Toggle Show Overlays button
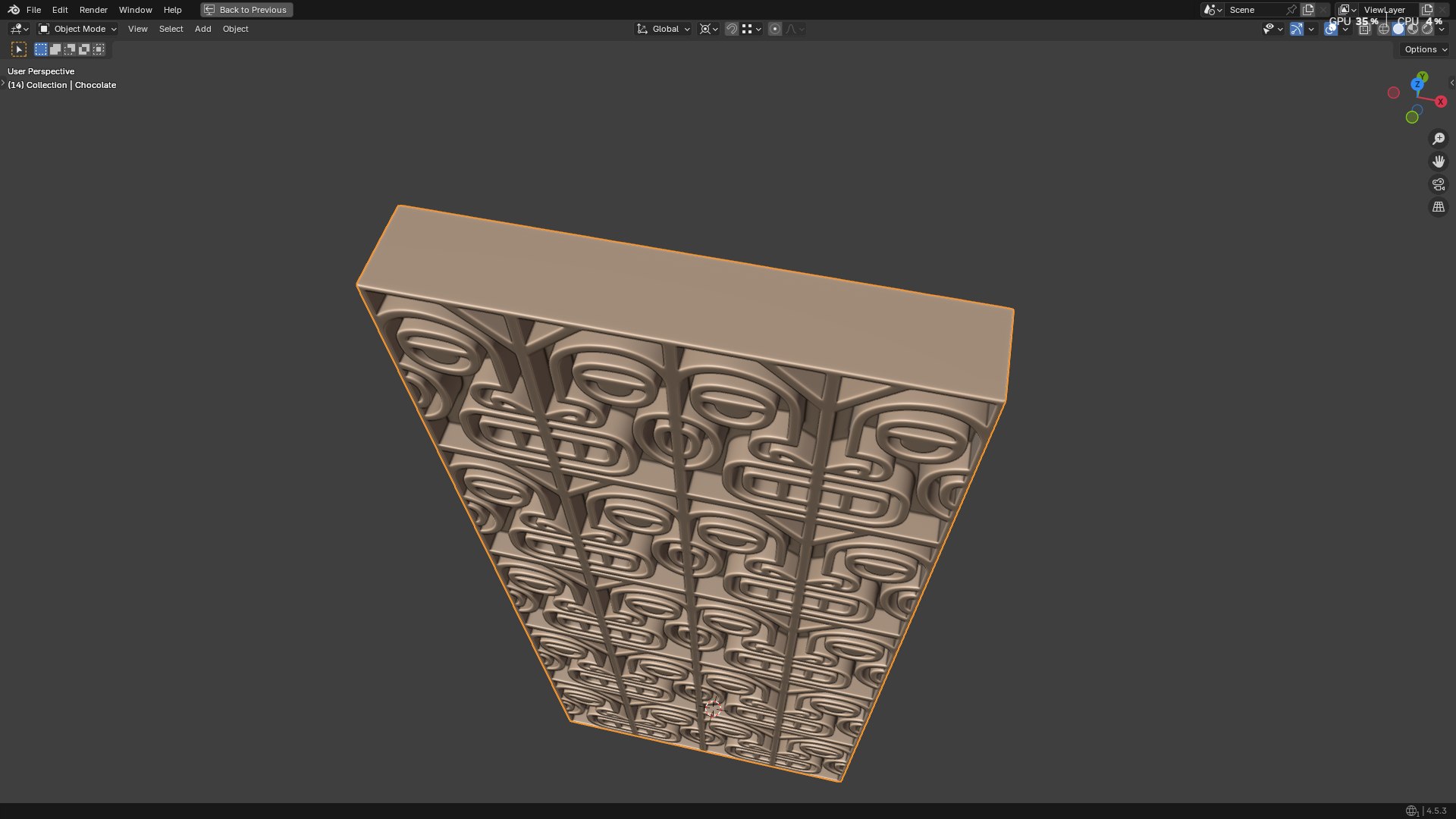This screenshot has height=819, width=1456. click(1331, 29)
